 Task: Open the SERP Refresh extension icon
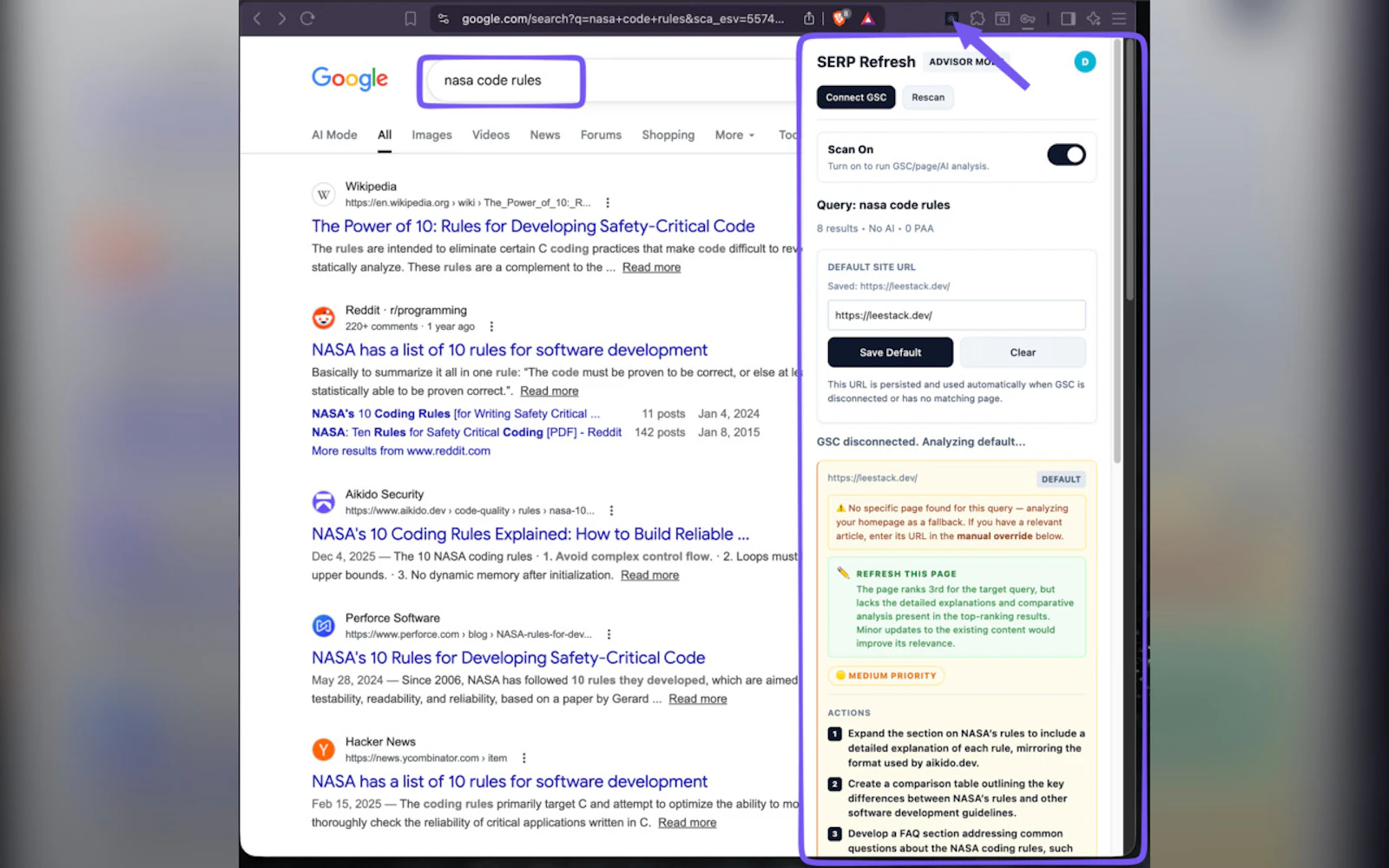tap(951, 18)
